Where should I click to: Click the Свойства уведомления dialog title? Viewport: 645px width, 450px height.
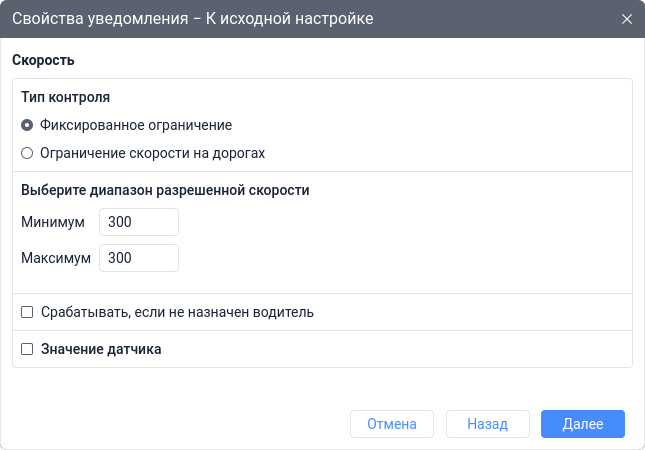point(193,20)
